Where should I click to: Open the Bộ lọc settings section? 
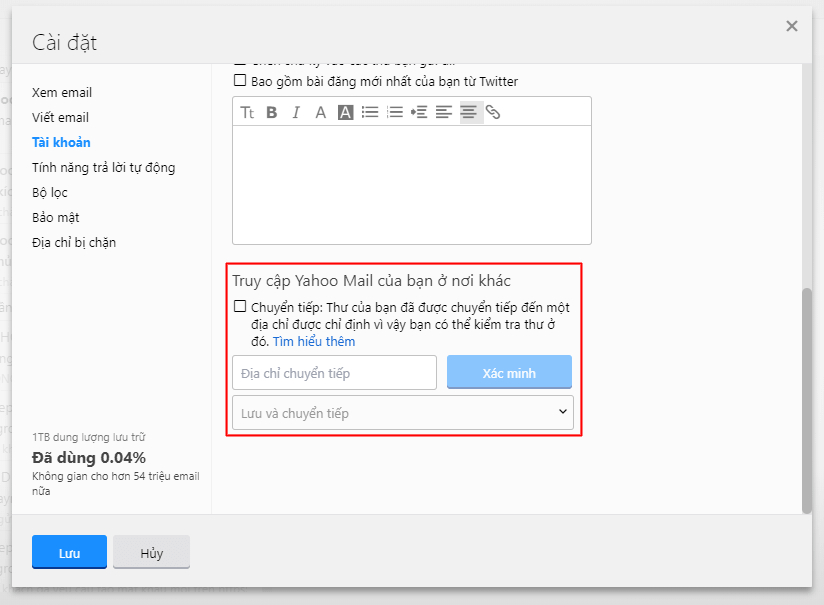click(x=47, y=192)
